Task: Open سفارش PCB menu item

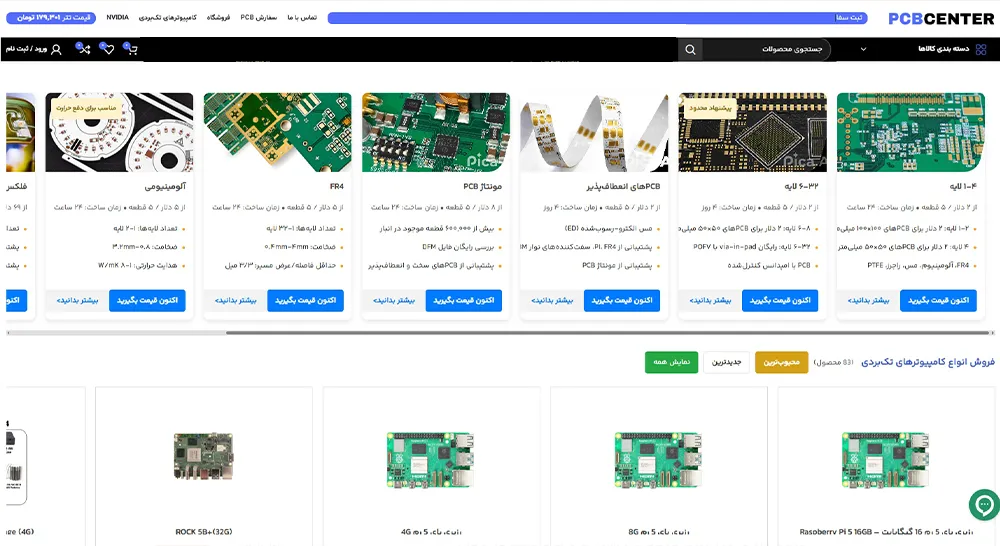Action: click(258, 17)
